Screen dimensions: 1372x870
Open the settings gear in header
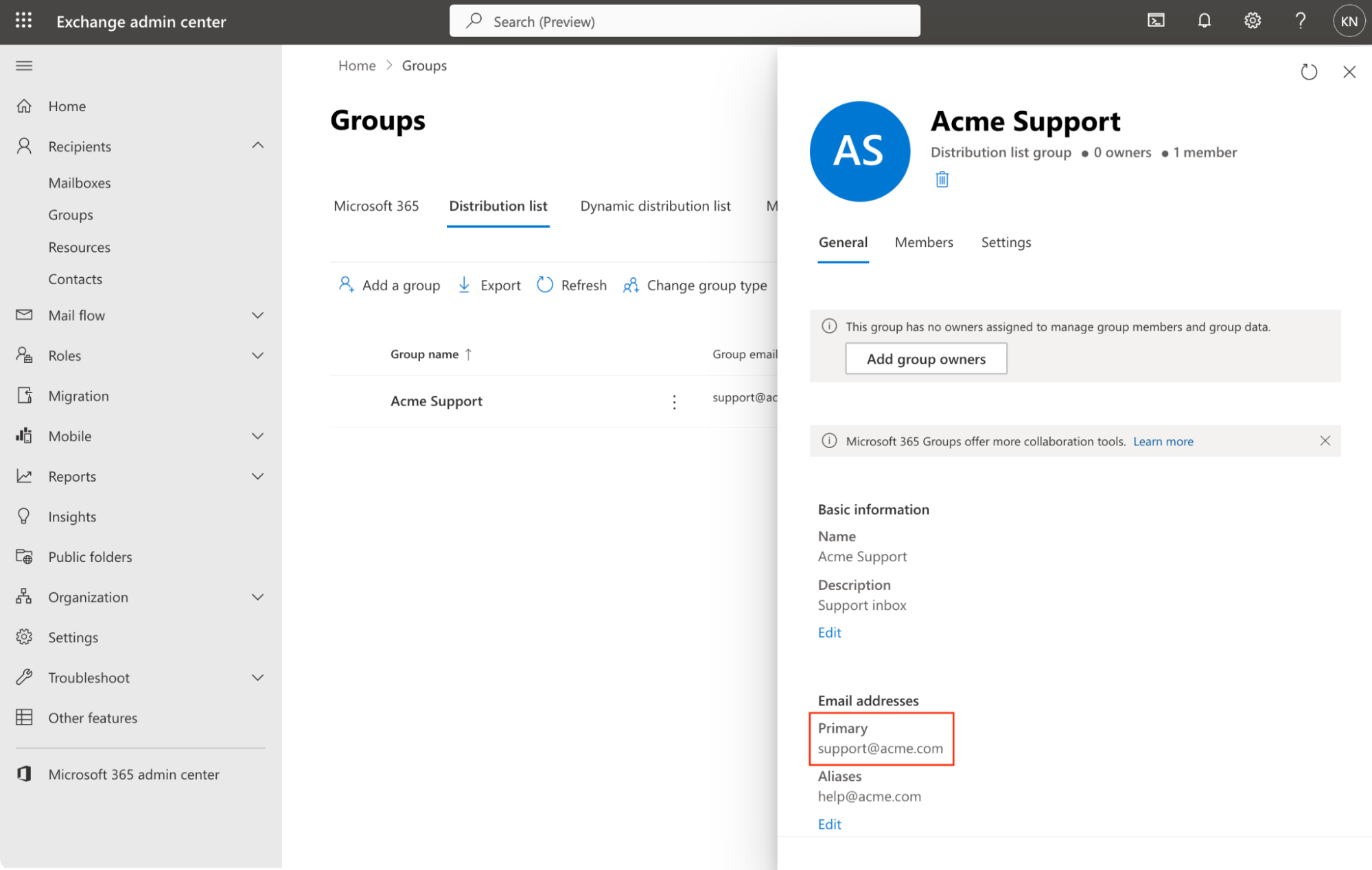tap(1253, 21)
